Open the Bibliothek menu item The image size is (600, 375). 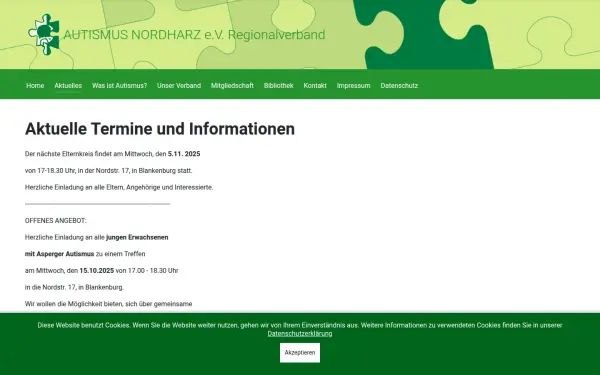[279, 86]
